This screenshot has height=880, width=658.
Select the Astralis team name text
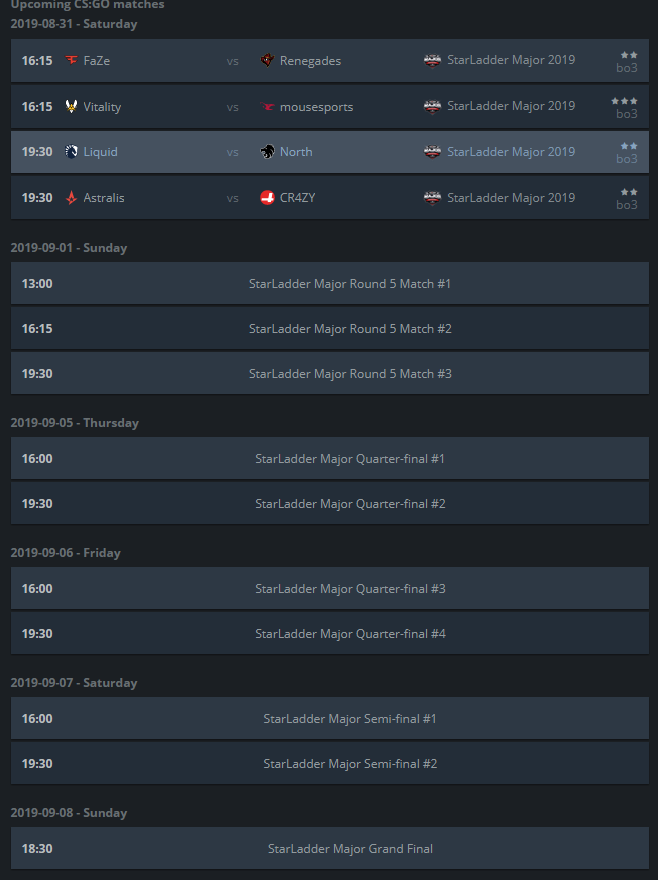point(104,198)
